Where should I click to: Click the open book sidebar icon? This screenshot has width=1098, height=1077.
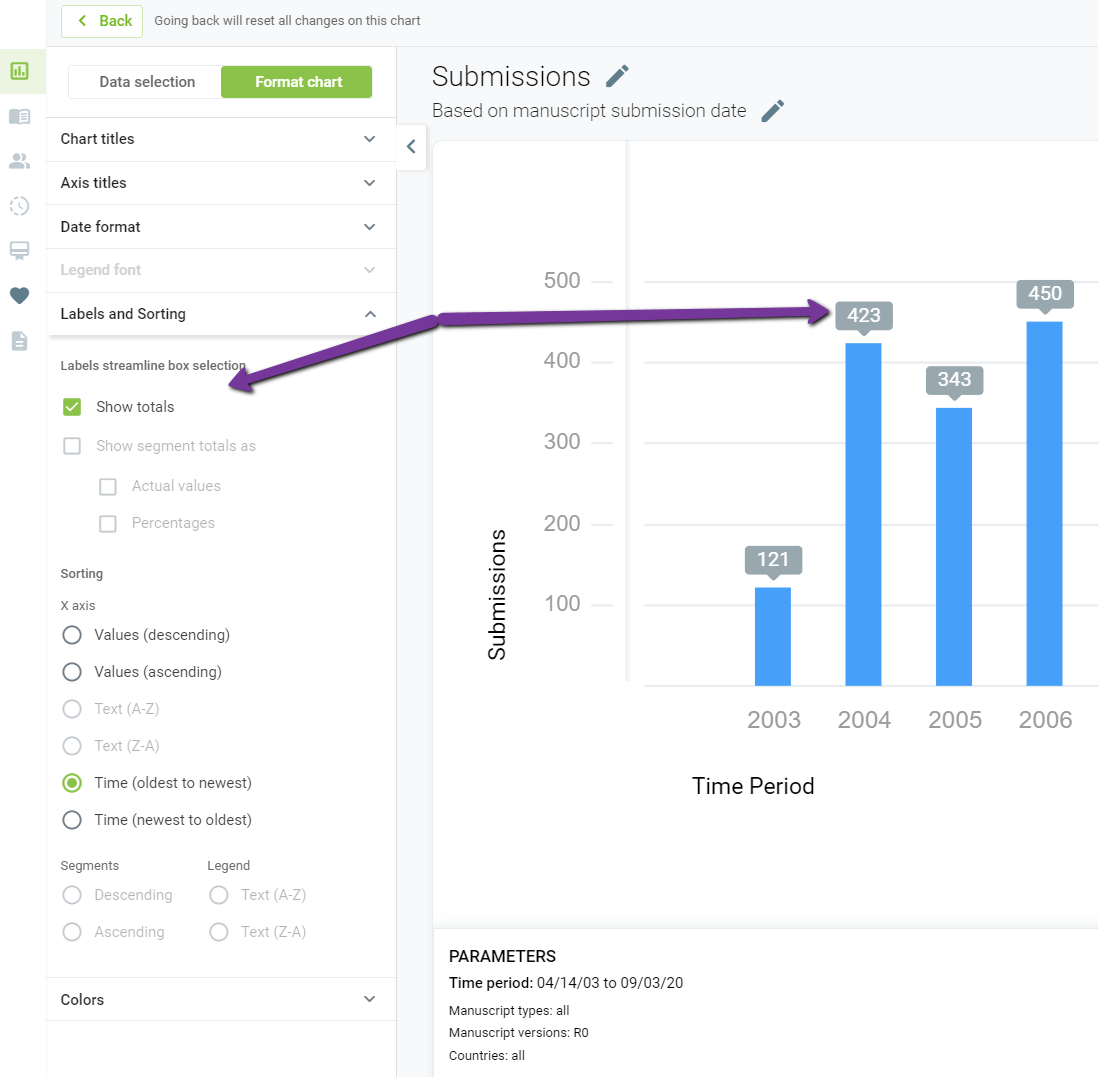[x=20, y=116]
